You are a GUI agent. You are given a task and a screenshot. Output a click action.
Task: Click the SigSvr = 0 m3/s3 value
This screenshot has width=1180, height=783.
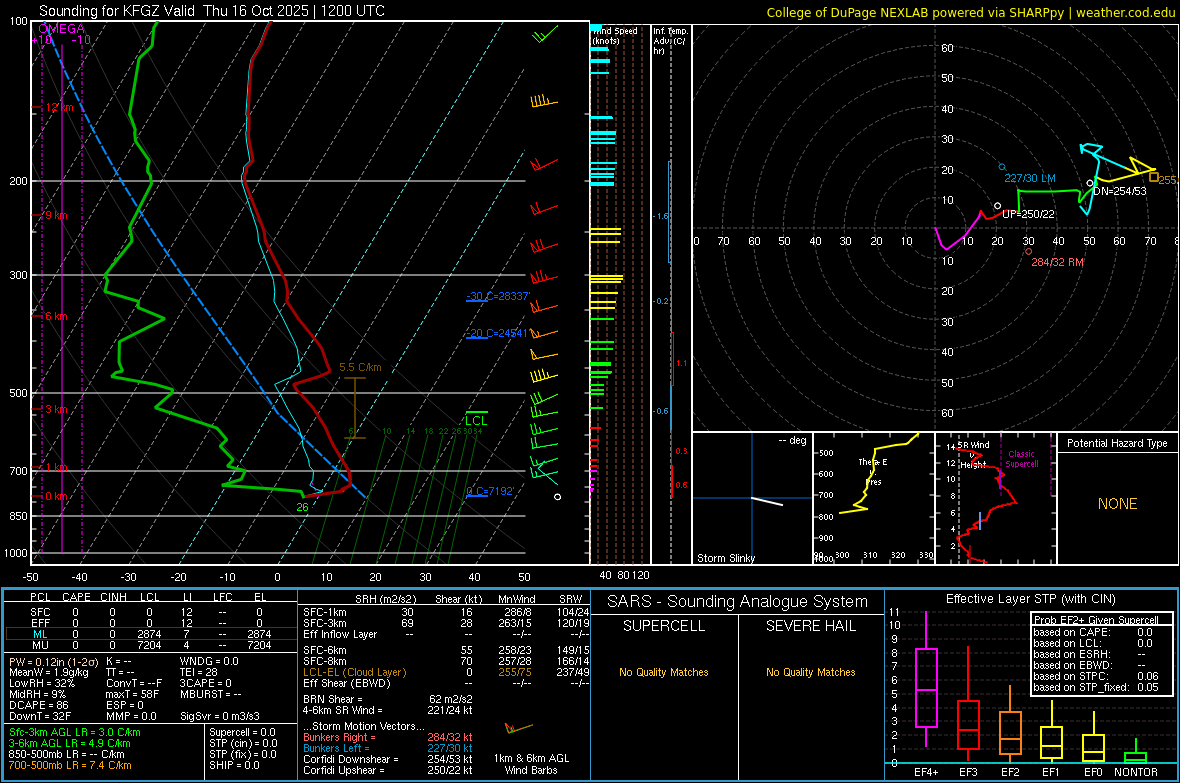point(220,716)
